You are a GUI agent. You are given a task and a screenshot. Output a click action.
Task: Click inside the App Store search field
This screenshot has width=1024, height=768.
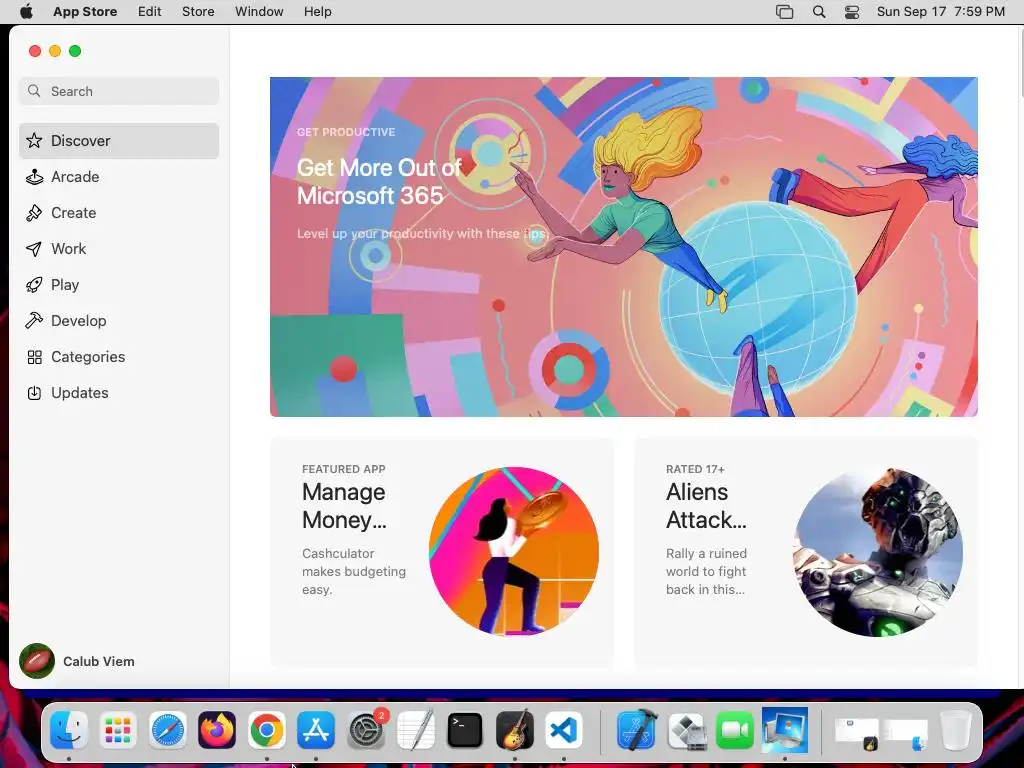click(119, 91)
